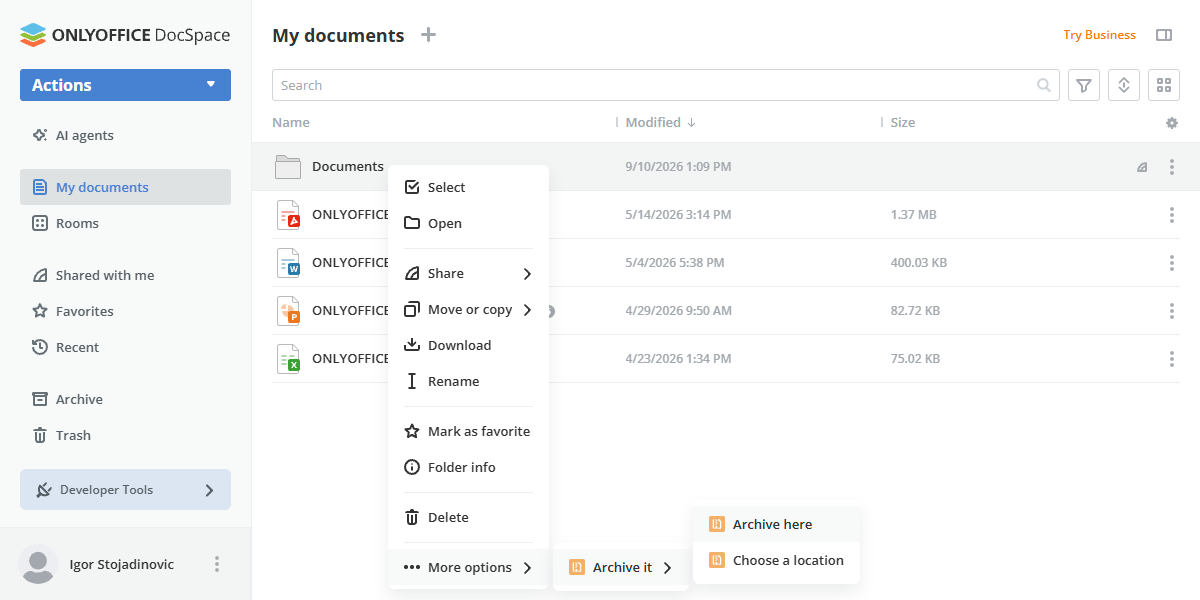
Task: Expand the Archive it submenu
Action: [620, 567]
